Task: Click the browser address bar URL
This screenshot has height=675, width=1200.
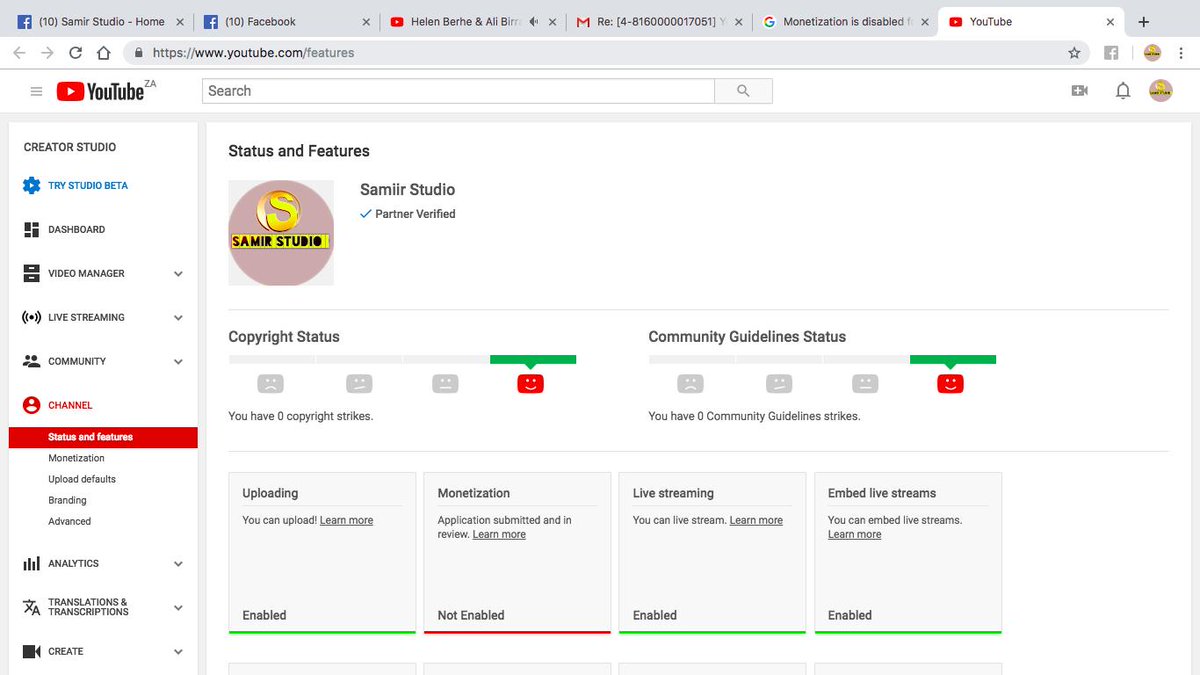Action: [253, 53]
